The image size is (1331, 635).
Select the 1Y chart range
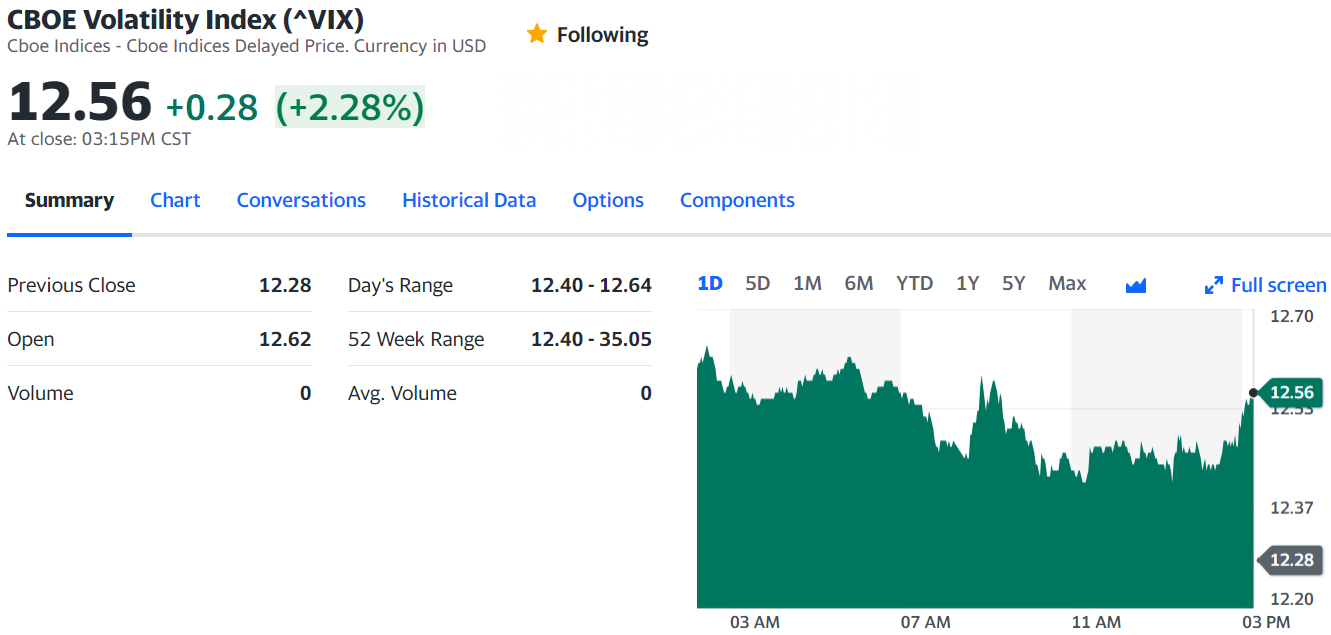pos(967,283)
